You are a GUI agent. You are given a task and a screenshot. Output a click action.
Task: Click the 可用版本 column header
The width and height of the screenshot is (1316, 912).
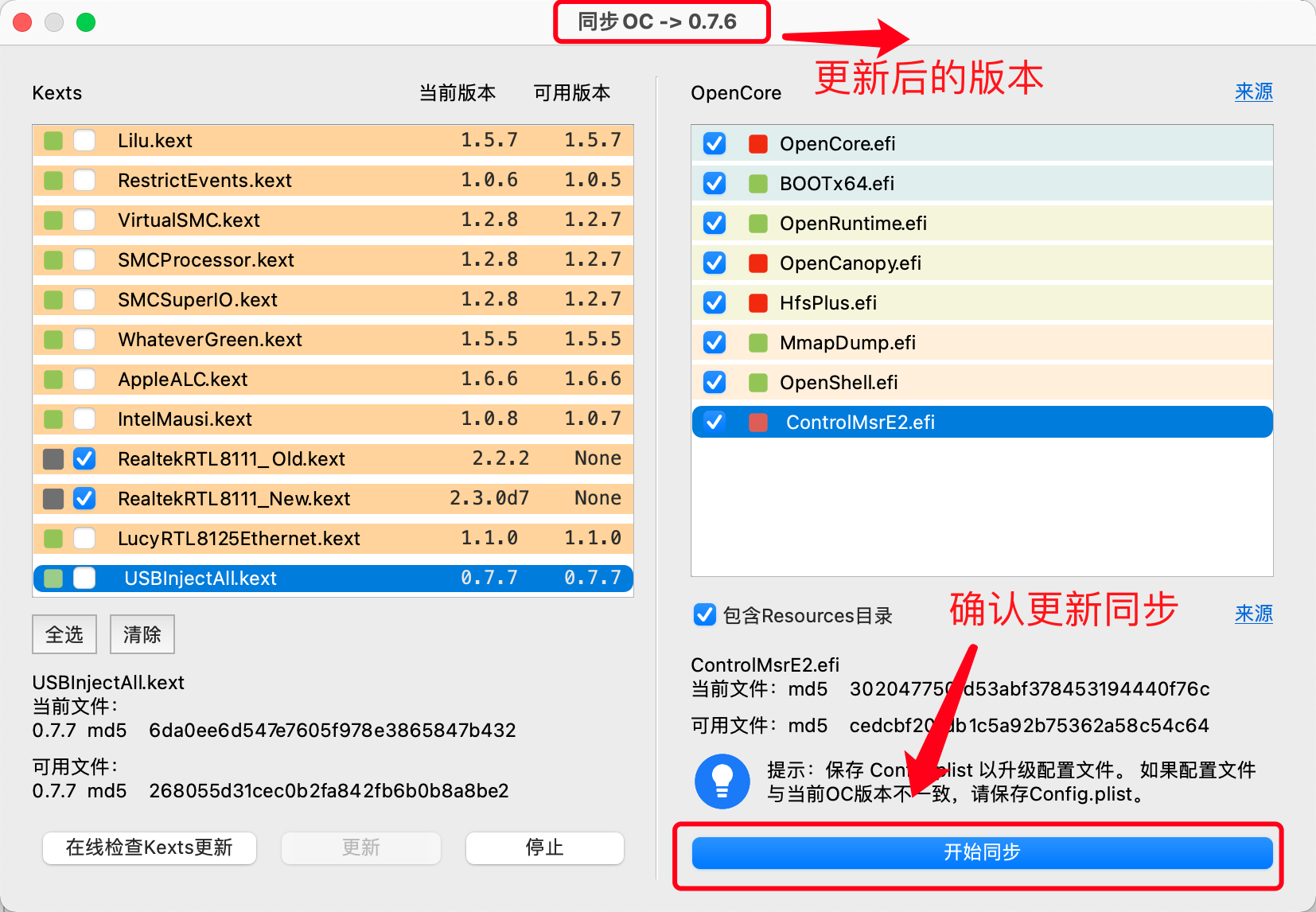(572, 93)
